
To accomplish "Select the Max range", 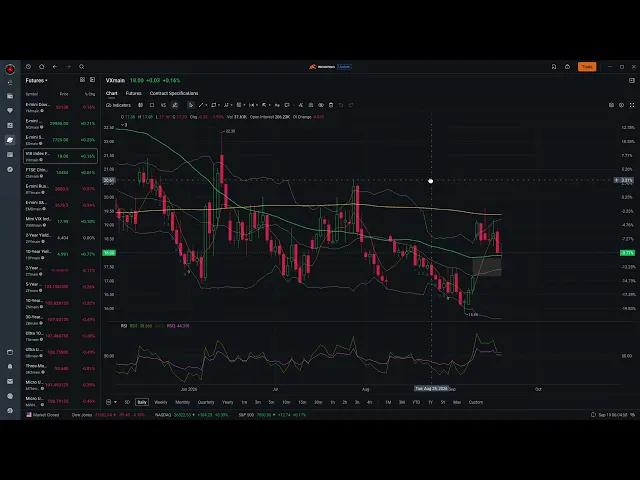I will click(x=457, y=402).
